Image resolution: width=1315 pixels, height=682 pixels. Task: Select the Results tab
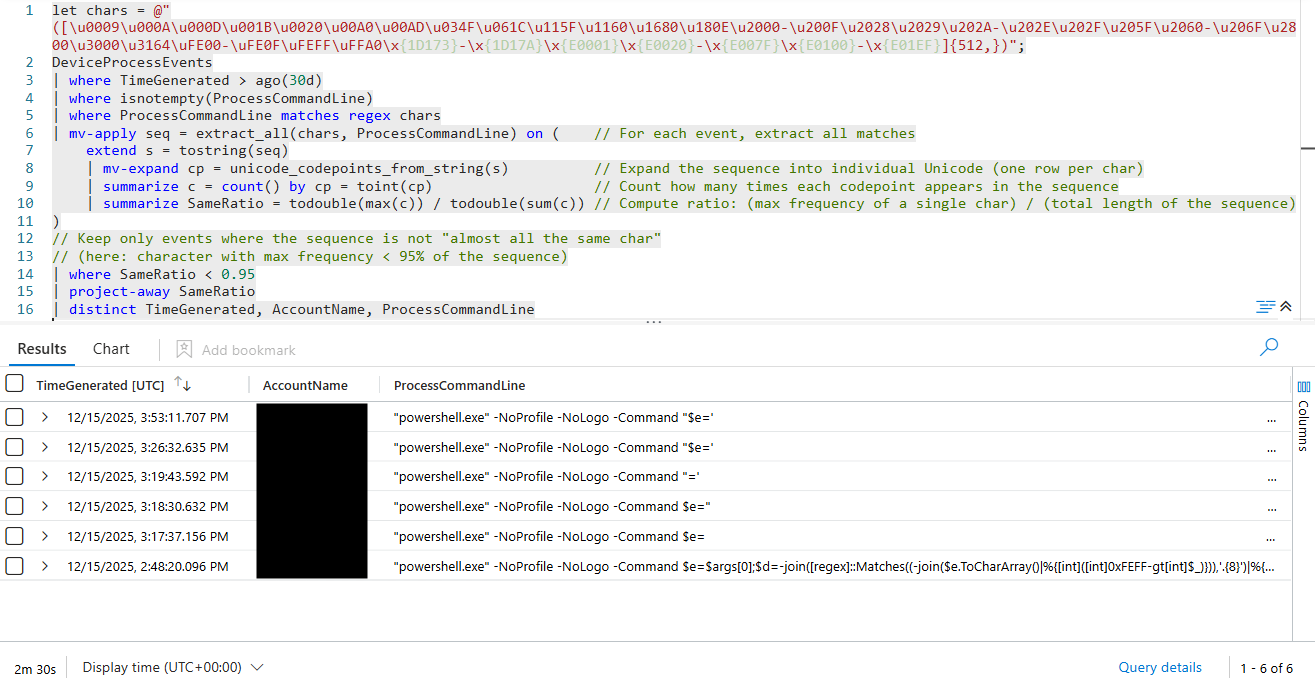click(42, 349)
